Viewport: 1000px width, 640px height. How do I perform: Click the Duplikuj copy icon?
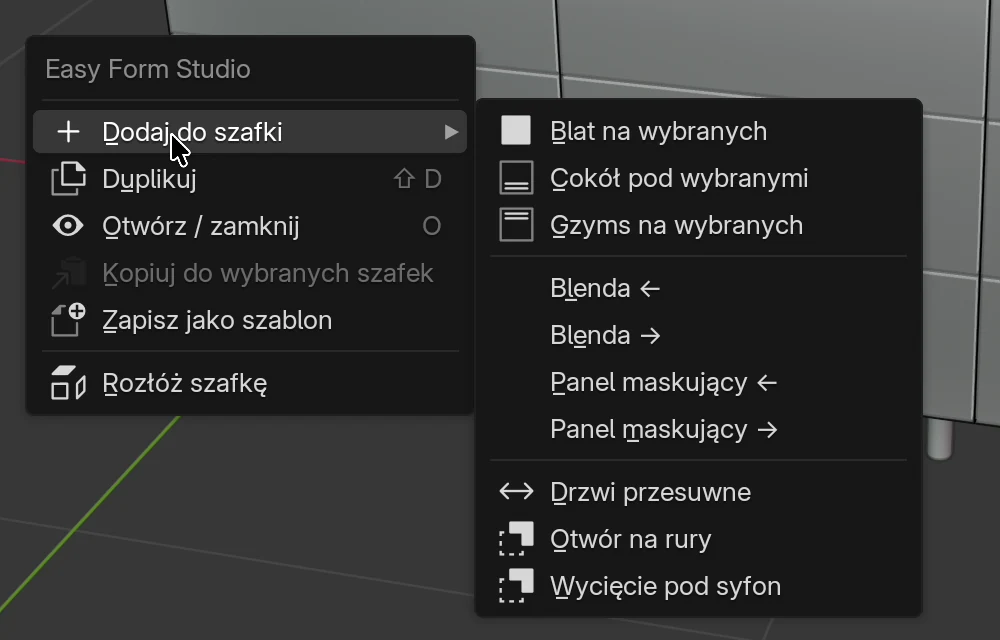tap(68, 178)
